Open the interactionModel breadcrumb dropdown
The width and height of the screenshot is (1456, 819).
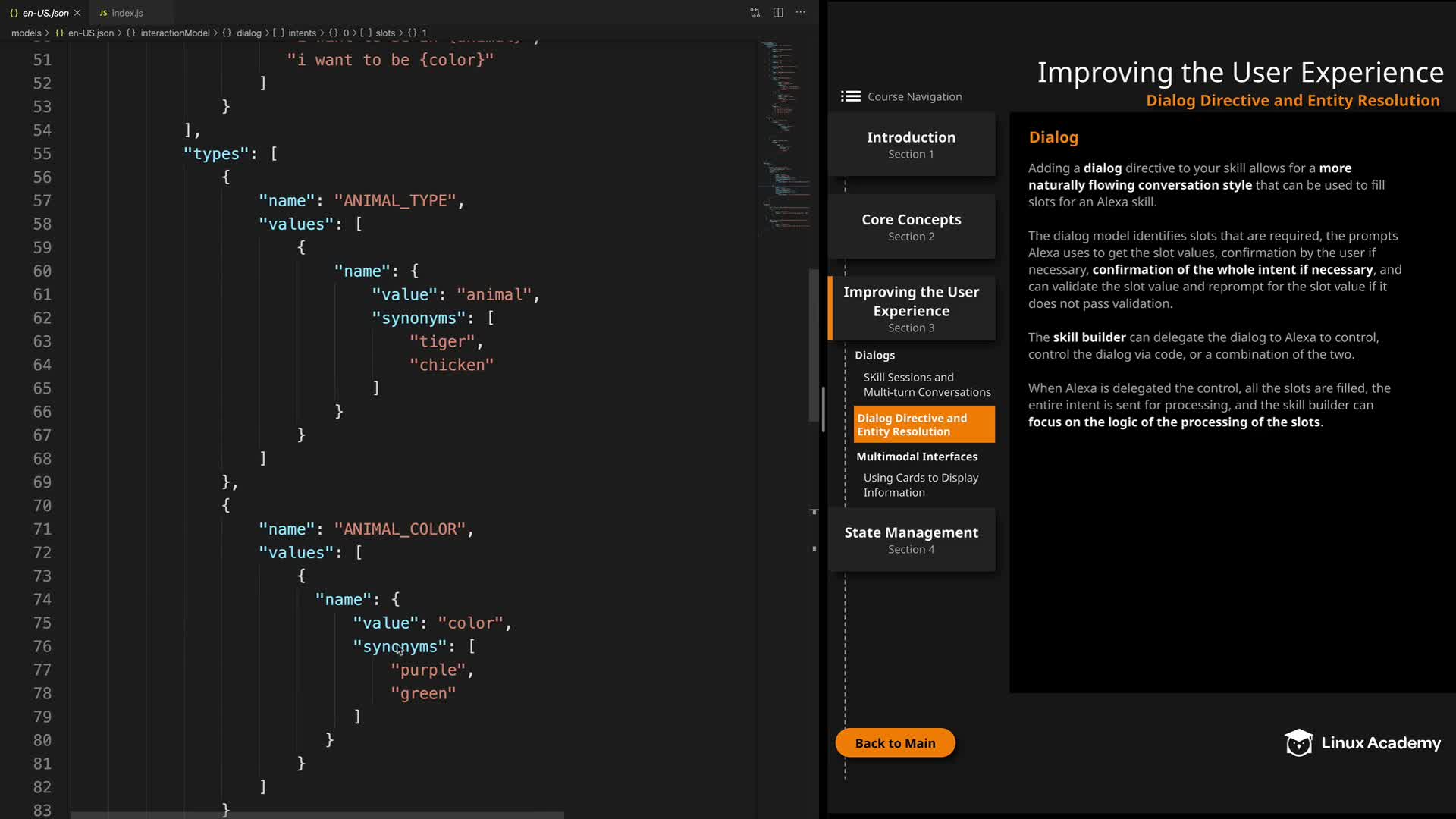pyautogui.click(x=174, y=33)
